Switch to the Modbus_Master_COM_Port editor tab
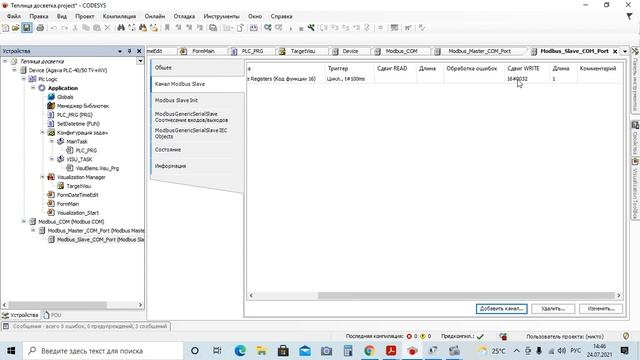Viewport: 640px width, 360px height. (x=479, y=51)
